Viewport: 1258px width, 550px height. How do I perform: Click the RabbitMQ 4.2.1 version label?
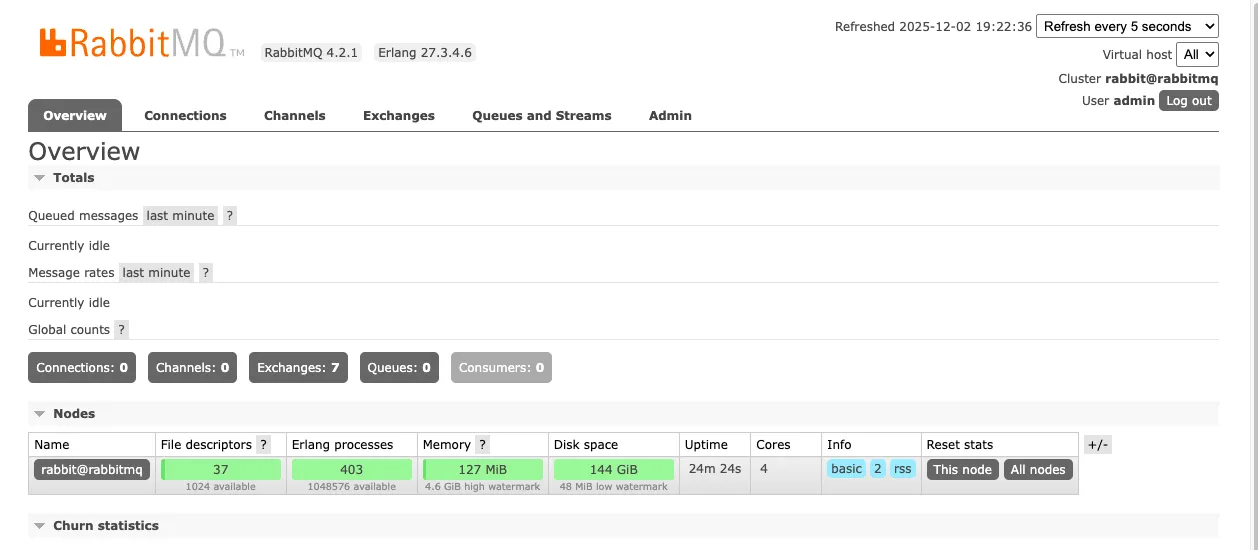[311, 53]
